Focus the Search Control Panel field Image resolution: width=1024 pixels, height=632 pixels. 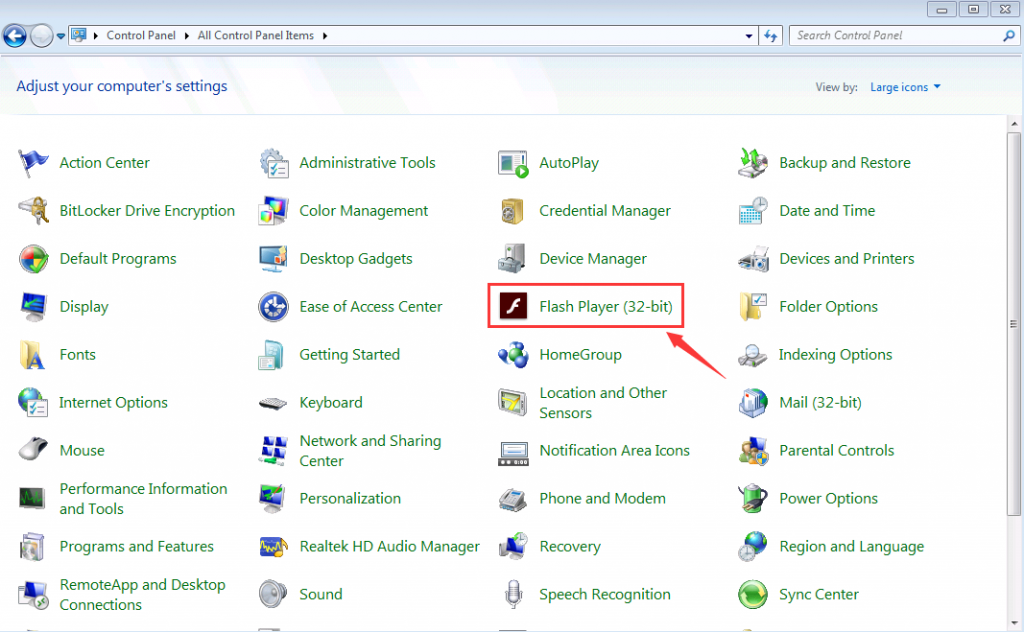pos(903,35)
